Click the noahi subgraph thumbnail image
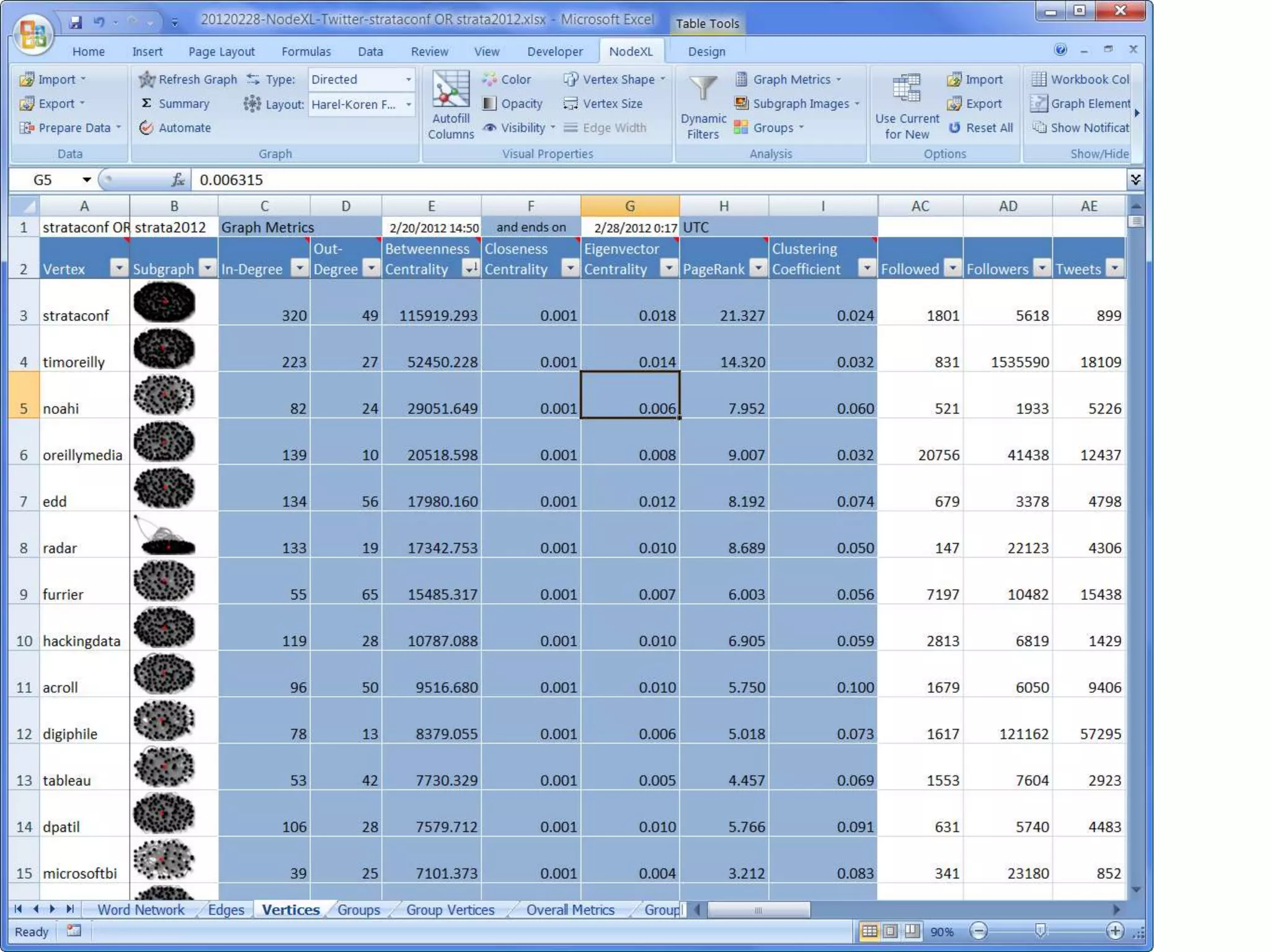 click(164, 395)
